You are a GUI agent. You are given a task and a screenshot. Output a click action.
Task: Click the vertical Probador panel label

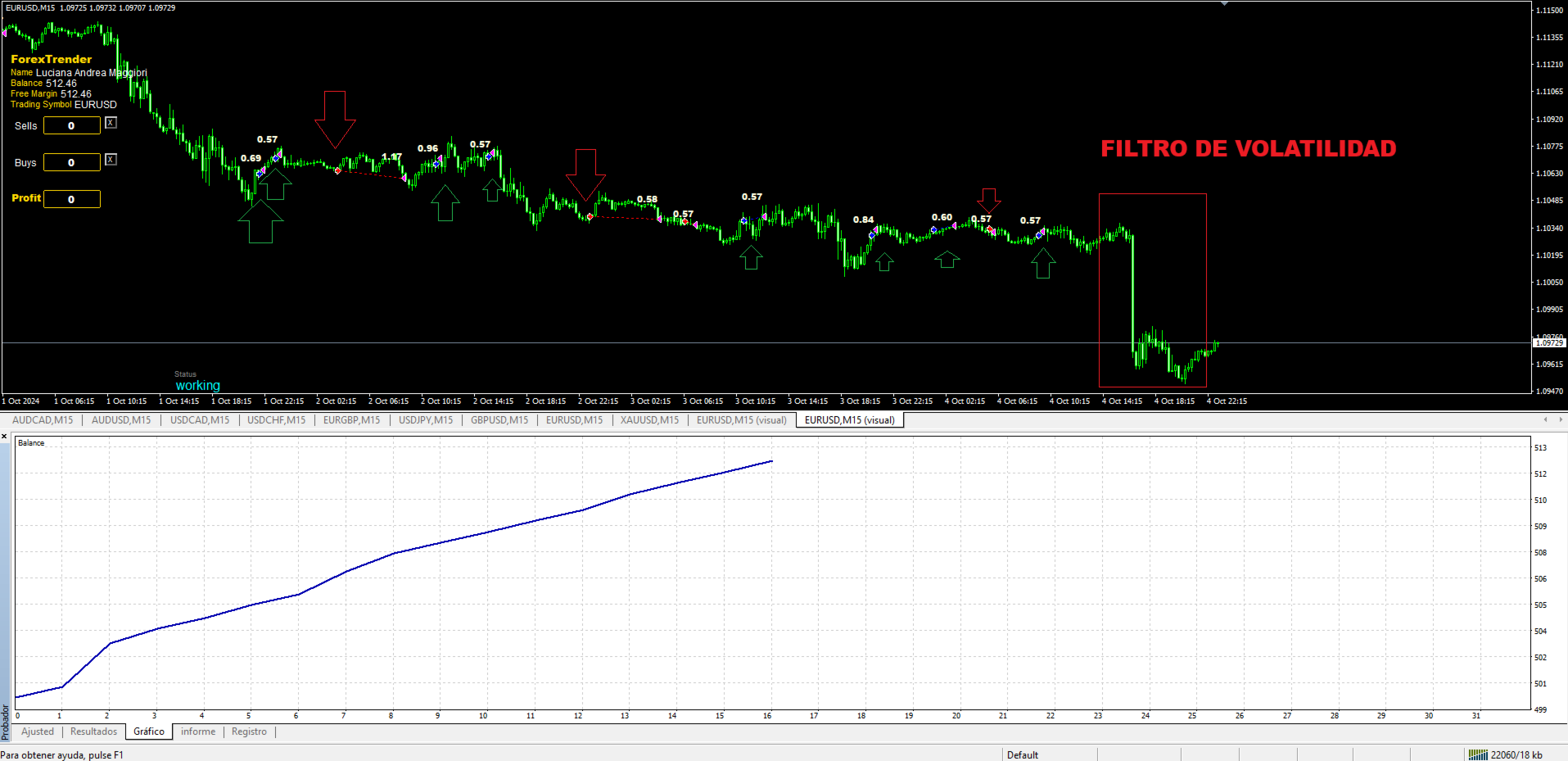pos(5,722)
